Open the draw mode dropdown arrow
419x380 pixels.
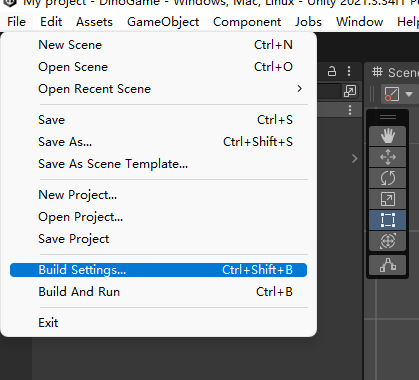(x=409, y=94)
